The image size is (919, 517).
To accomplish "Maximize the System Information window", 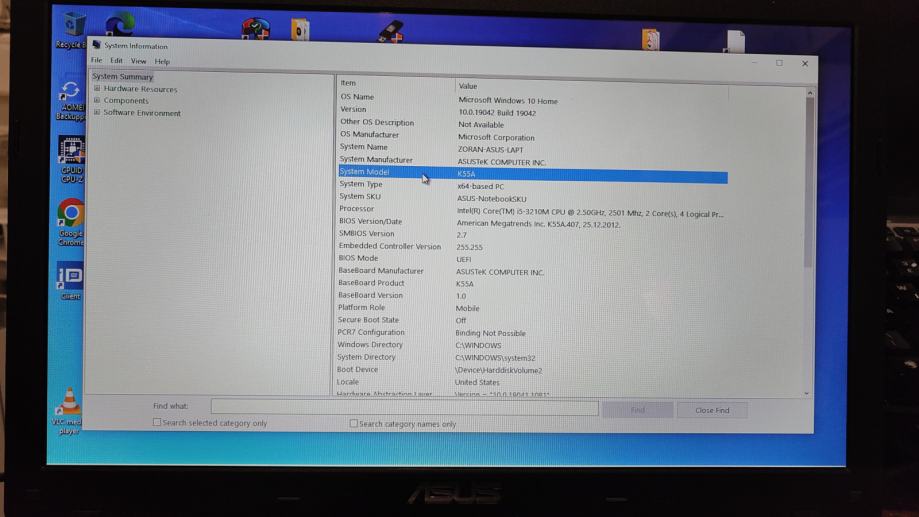I will 779,63.
